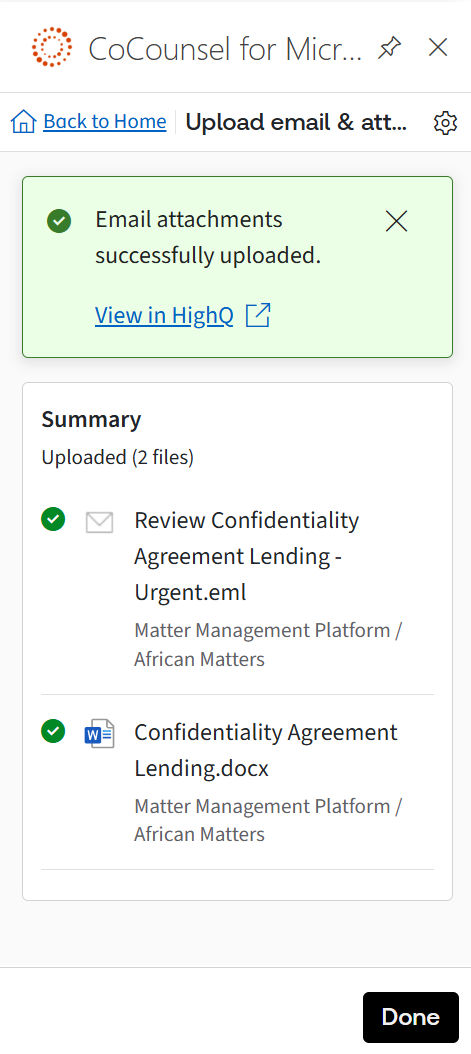Click the external link icon next to HighQ

258,315
